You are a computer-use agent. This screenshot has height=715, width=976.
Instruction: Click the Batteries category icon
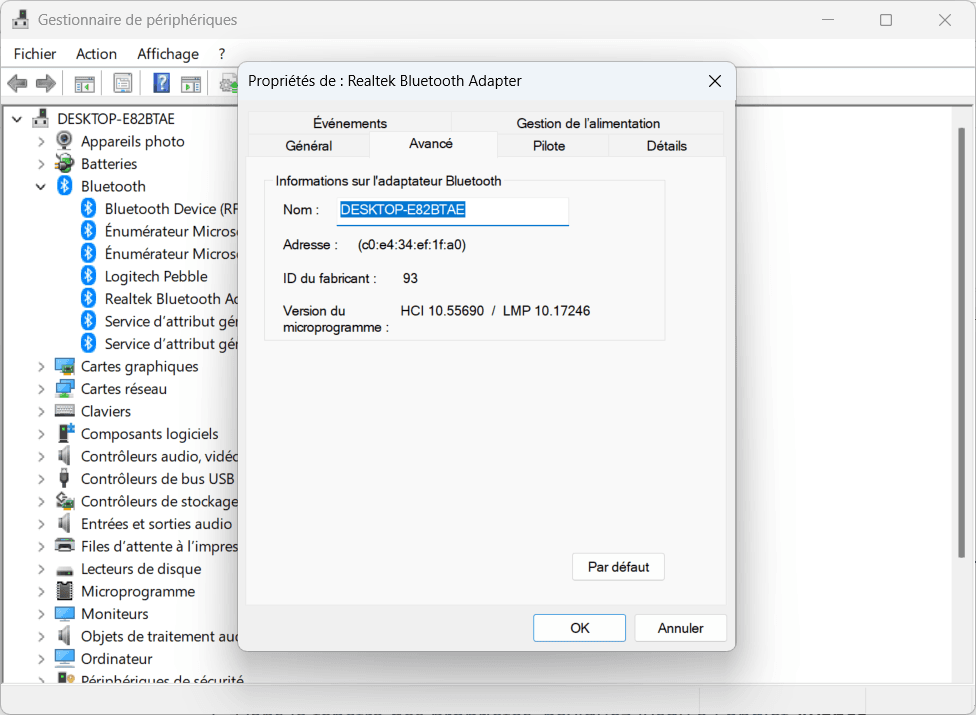tap(64, 163)
